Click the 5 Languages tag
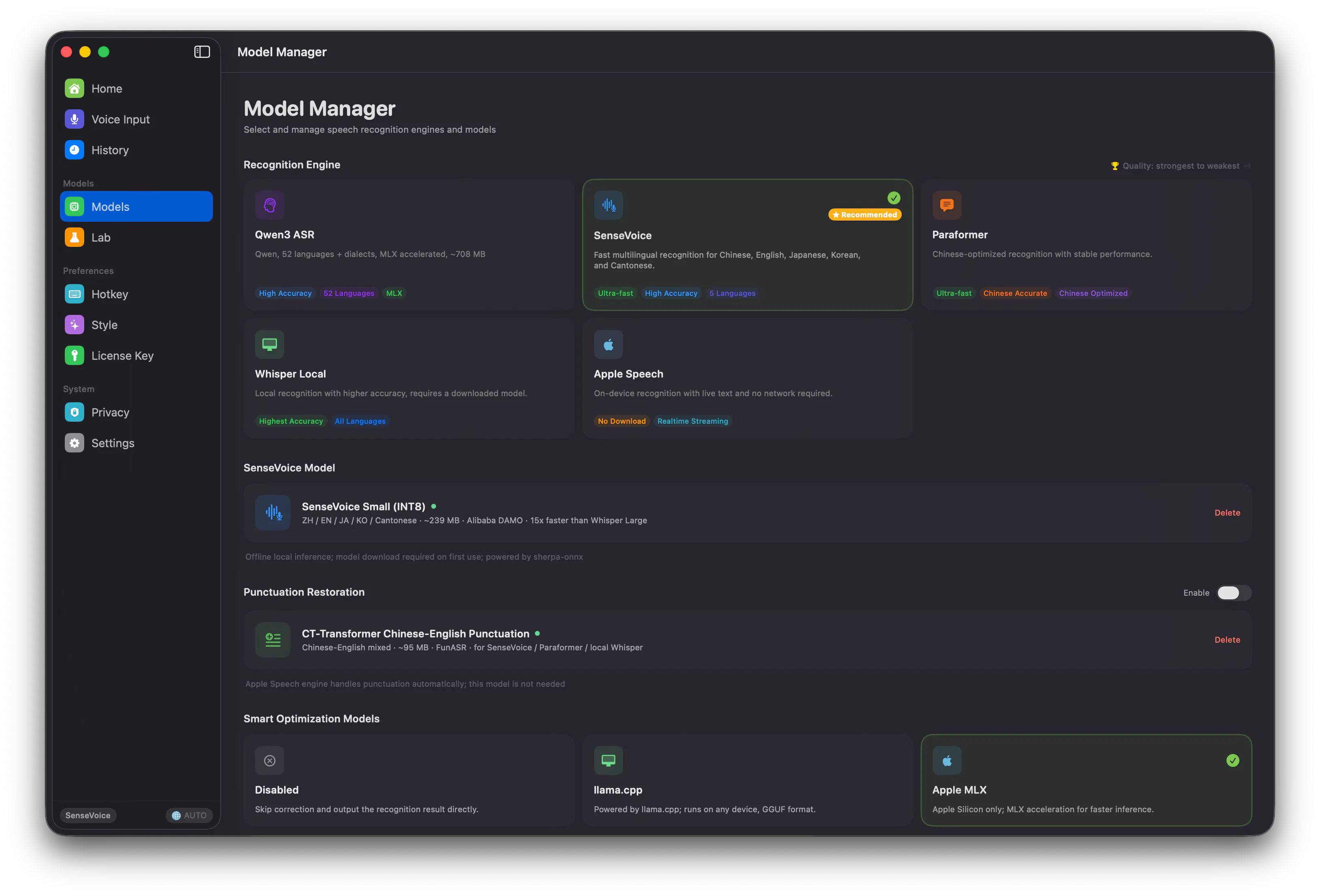 pos(732,293)
